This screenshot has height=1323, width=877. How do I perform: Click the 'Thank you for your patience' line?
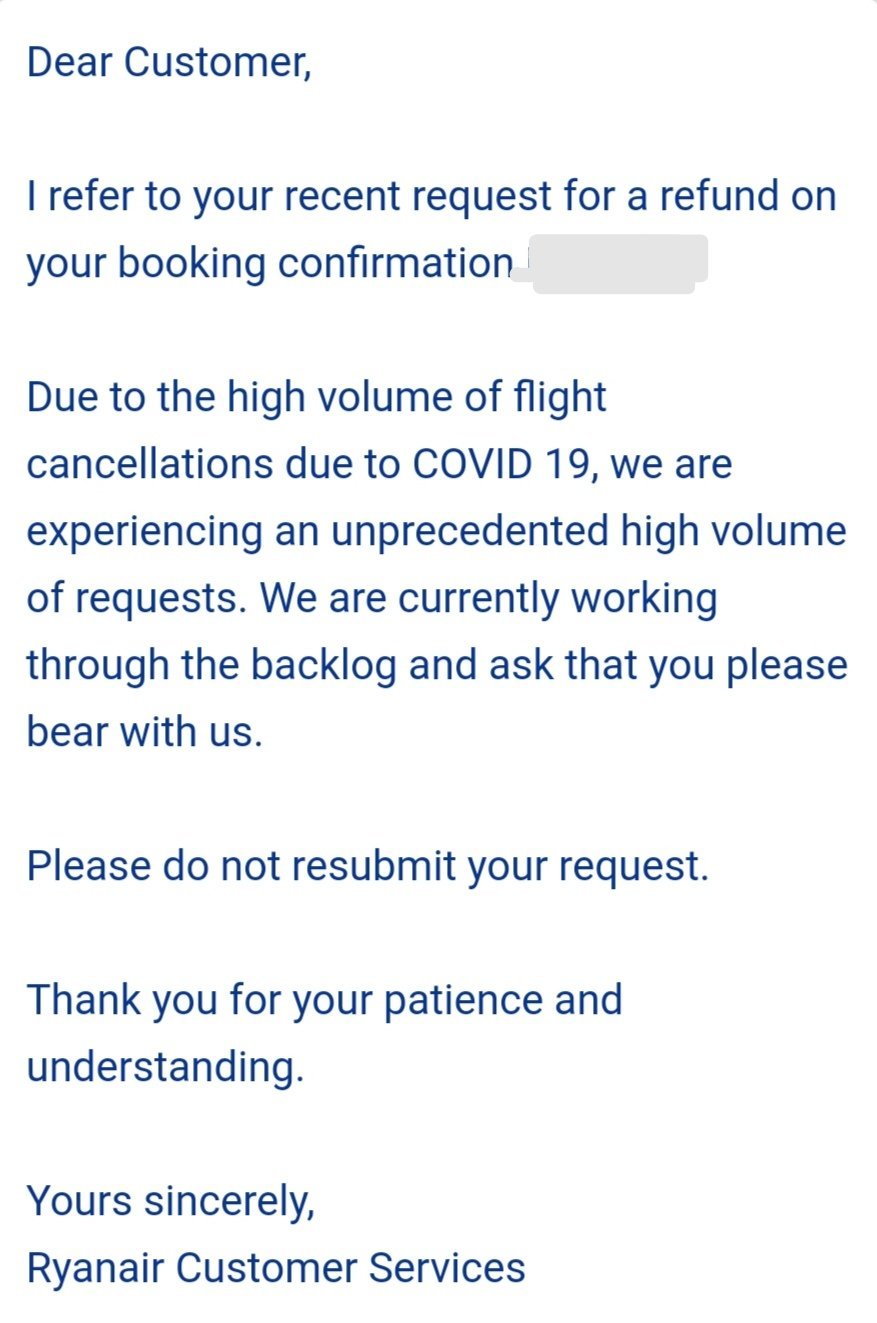coord(324,1000)
